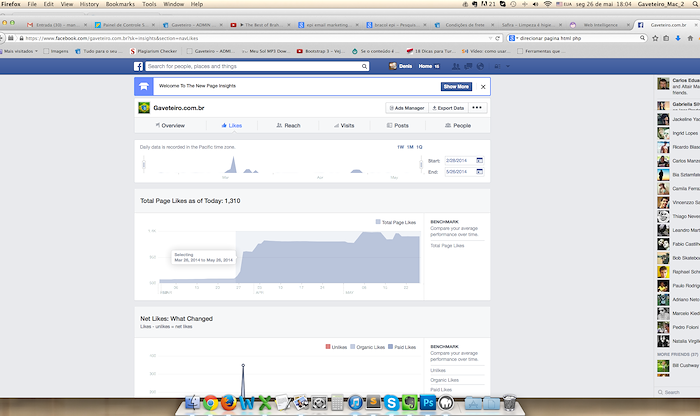Expand the URL bar history dropdown arrow
This screenshot has width=700, height=416.
click(491, 38)
